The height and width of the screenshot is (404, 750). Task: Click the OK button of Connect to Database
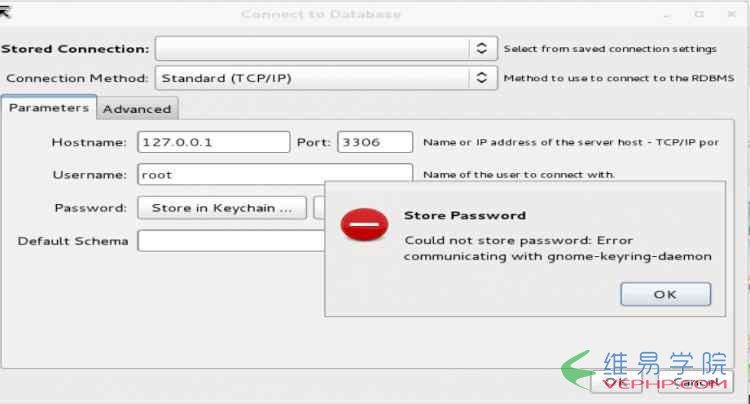pos(616,382)
